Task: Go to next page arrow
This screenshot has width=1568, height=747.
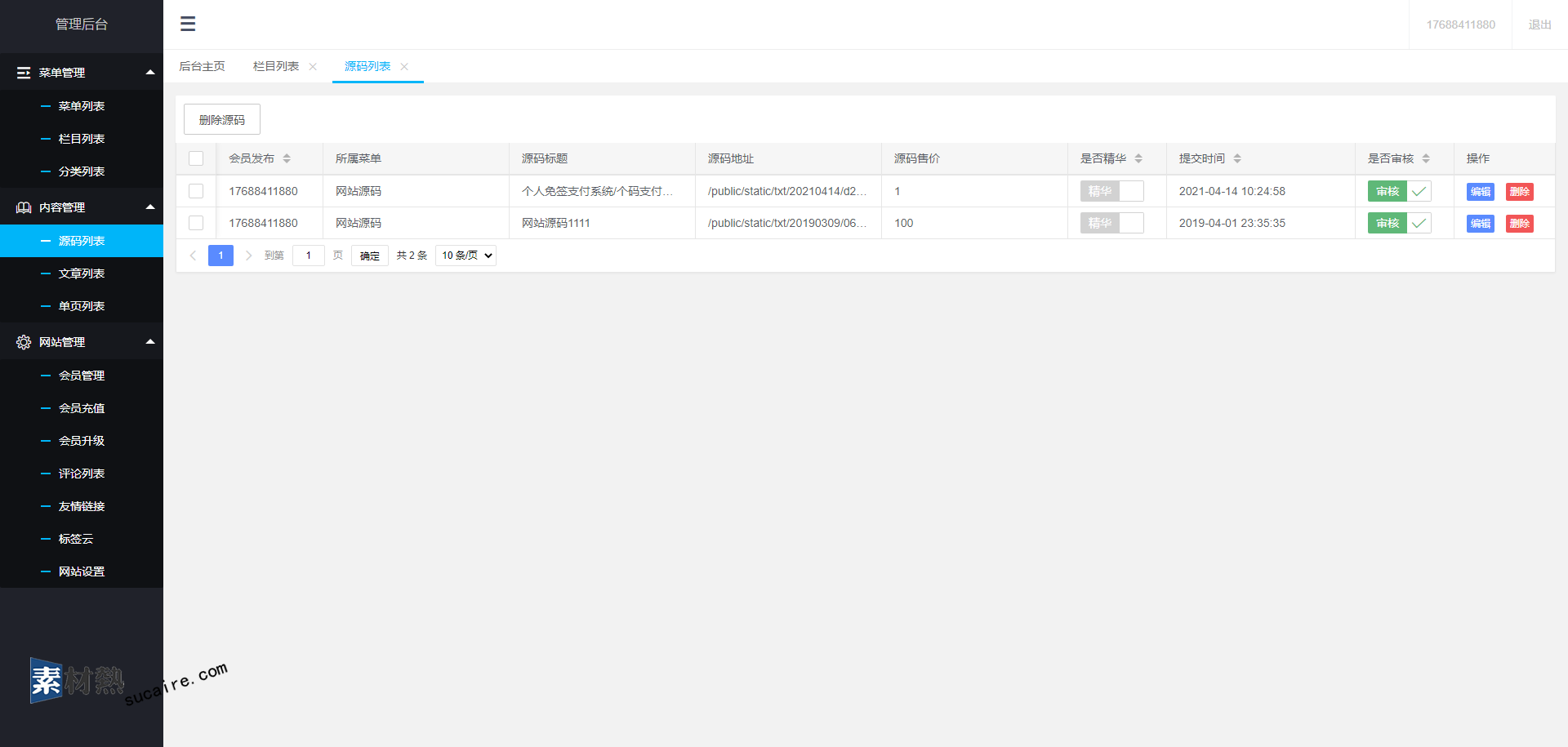Action: pyautogui.click(x=248, y=256)
